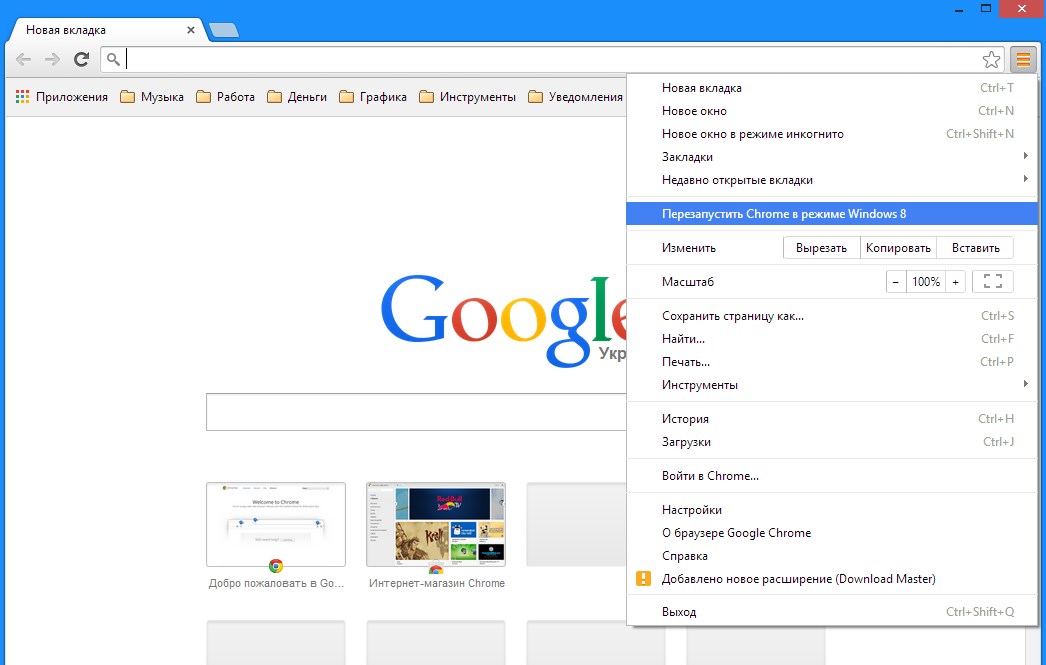Go forward with the forward arrow
The width and height of the screenshot is (1046, 665).
pyautogui.click(x=52, y=59)
